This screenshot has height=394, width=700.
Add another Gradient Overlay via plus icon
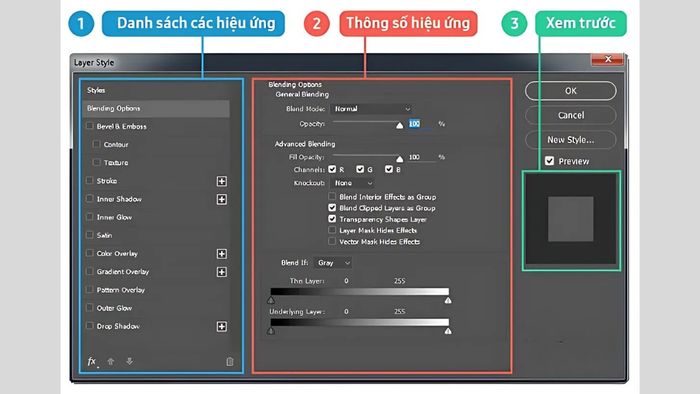(x=222, y=272)
